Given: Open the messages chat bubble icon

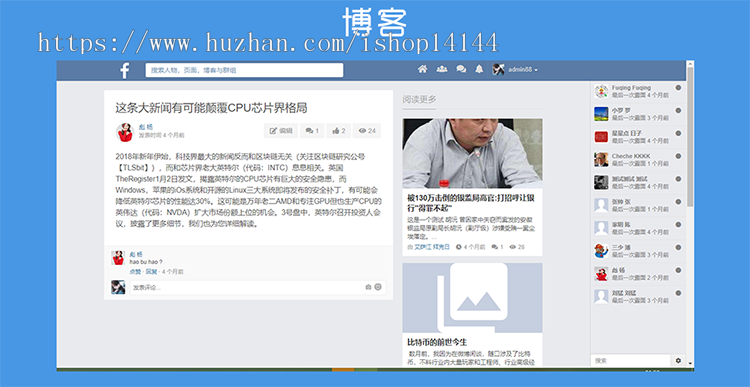Looking at the screenshot, I should [461, 69].
